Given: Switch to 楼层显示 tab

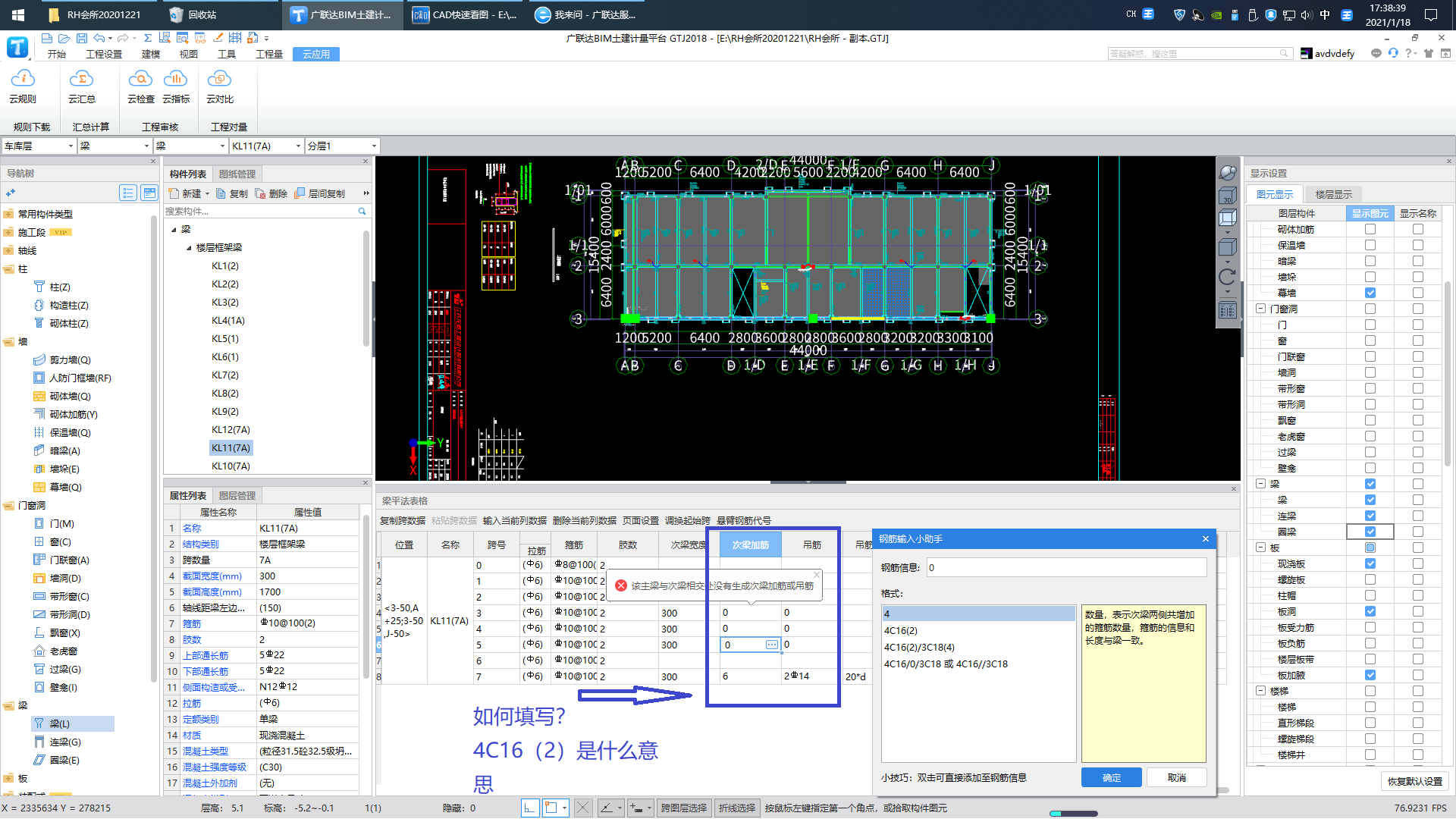Looking at the screenshot, I should [x=1333, y=194].
